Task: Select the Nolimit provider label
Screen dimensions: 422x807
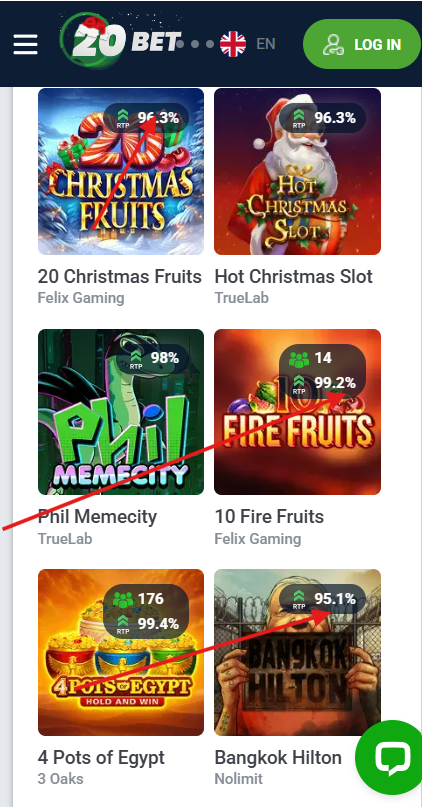Action: [239, 779]
